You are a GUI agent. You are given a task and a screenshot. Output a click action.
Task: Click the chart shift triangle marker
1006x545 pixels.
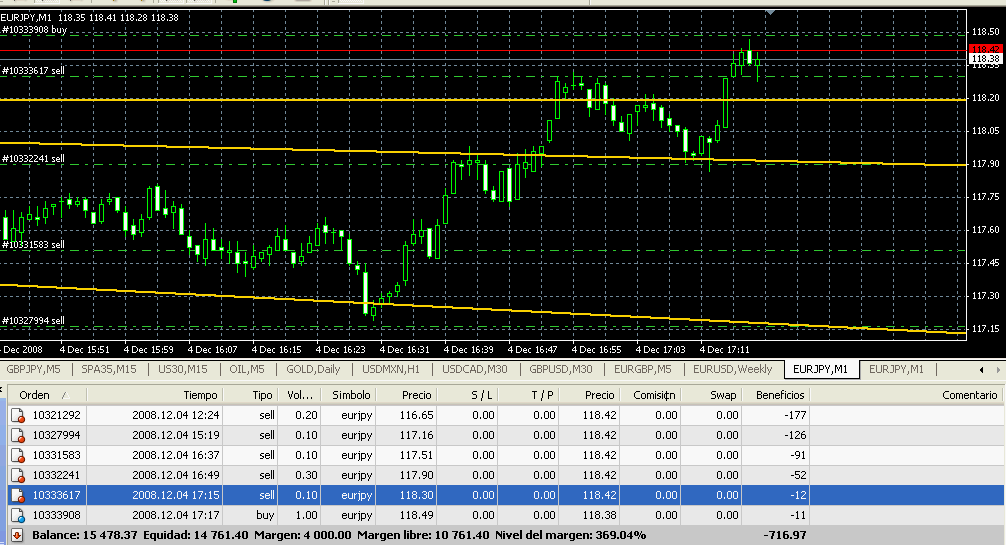(769, 11)
